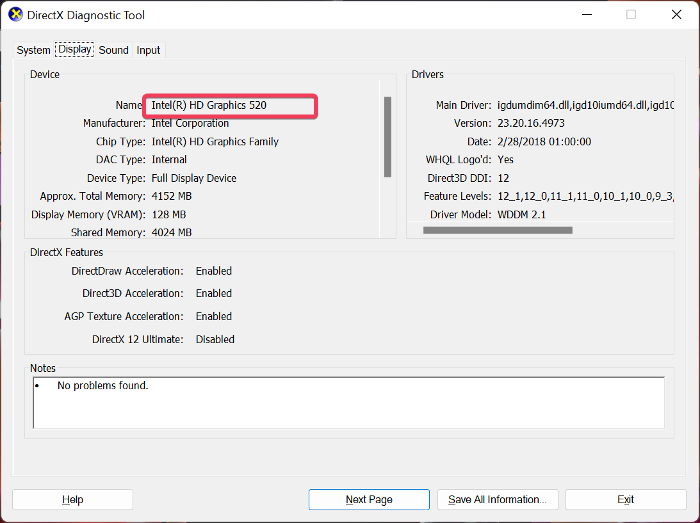Go to the Input tab
Viewport: 700px width, 523px height.
point(148,50)
